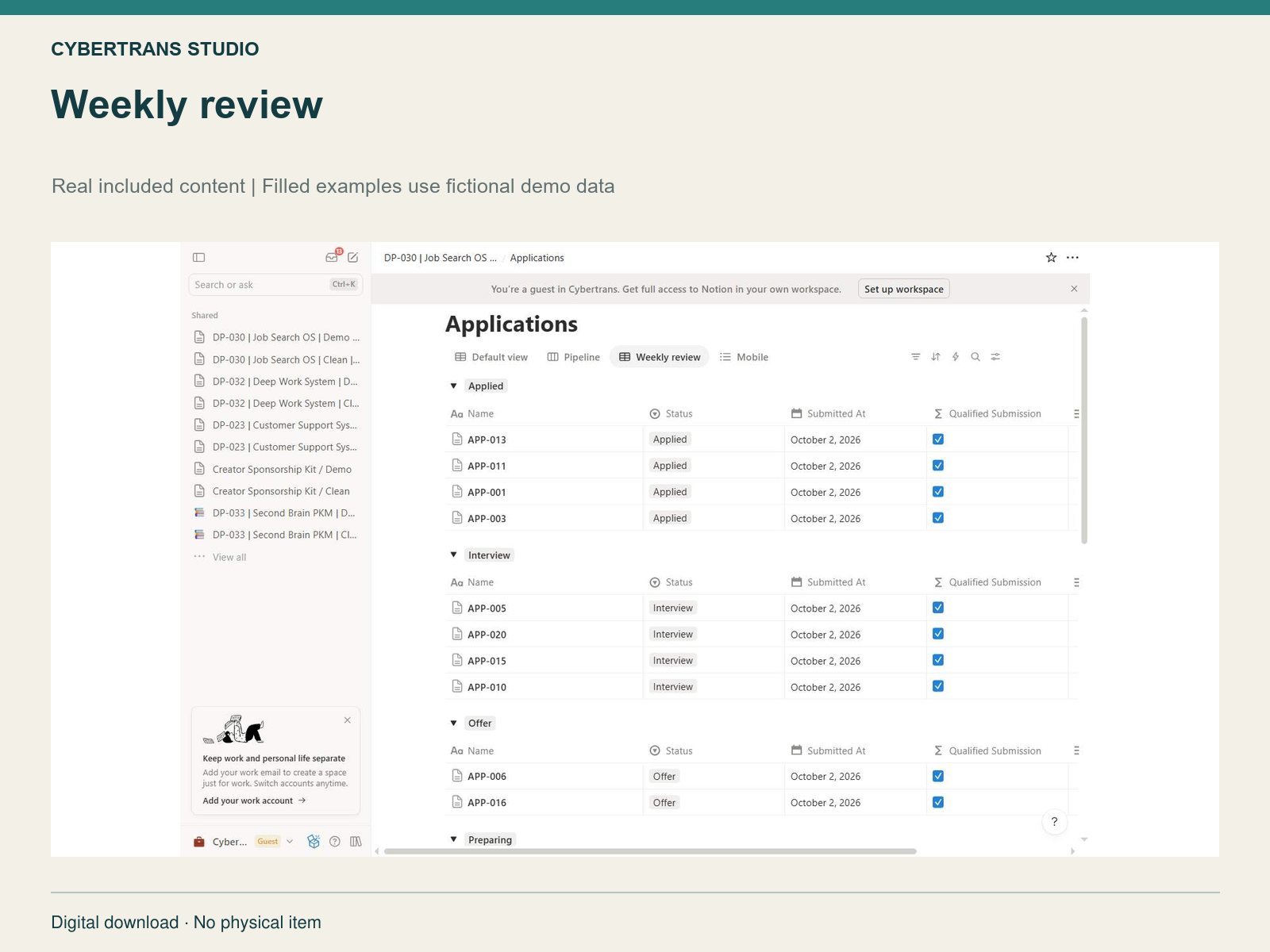Viewport: 1270px width, 952px height.
Task: Click the horizontal scrollbar under the table
Action: pos(650,851)
